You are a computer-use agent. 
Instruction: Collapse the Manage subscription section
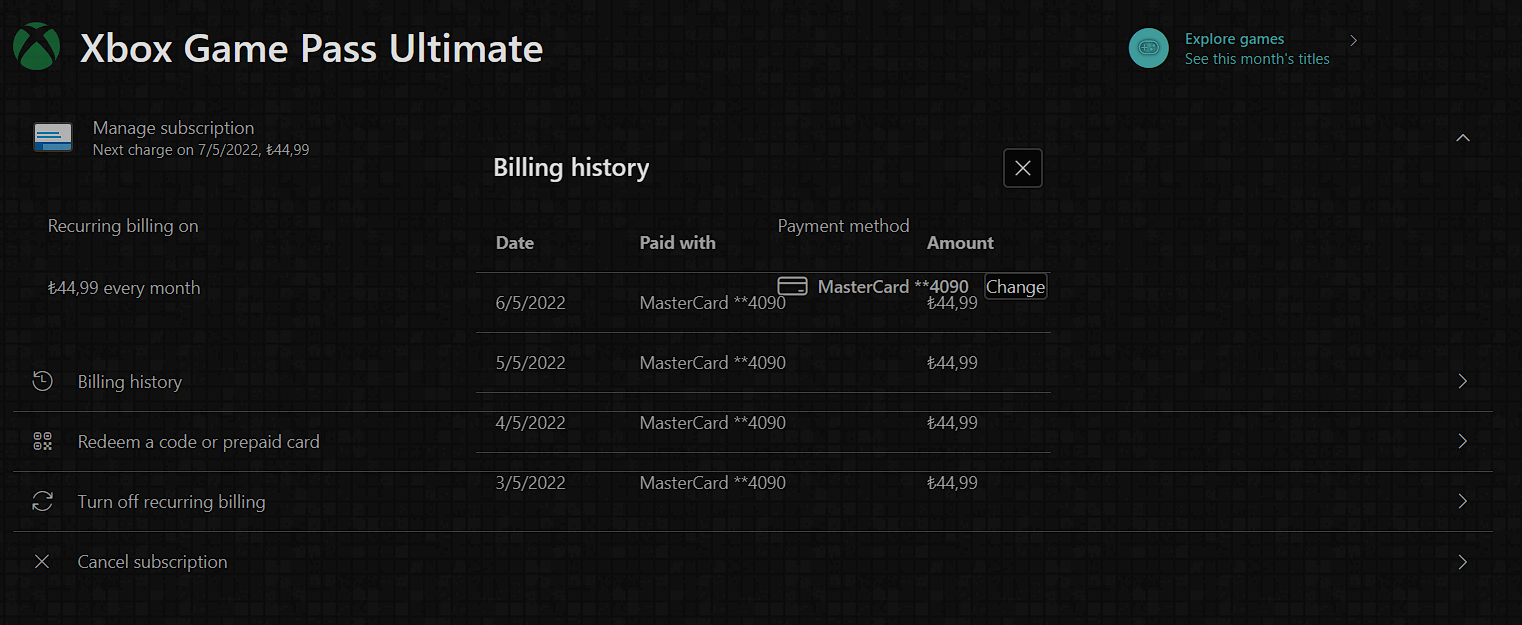coord(1462,138)
